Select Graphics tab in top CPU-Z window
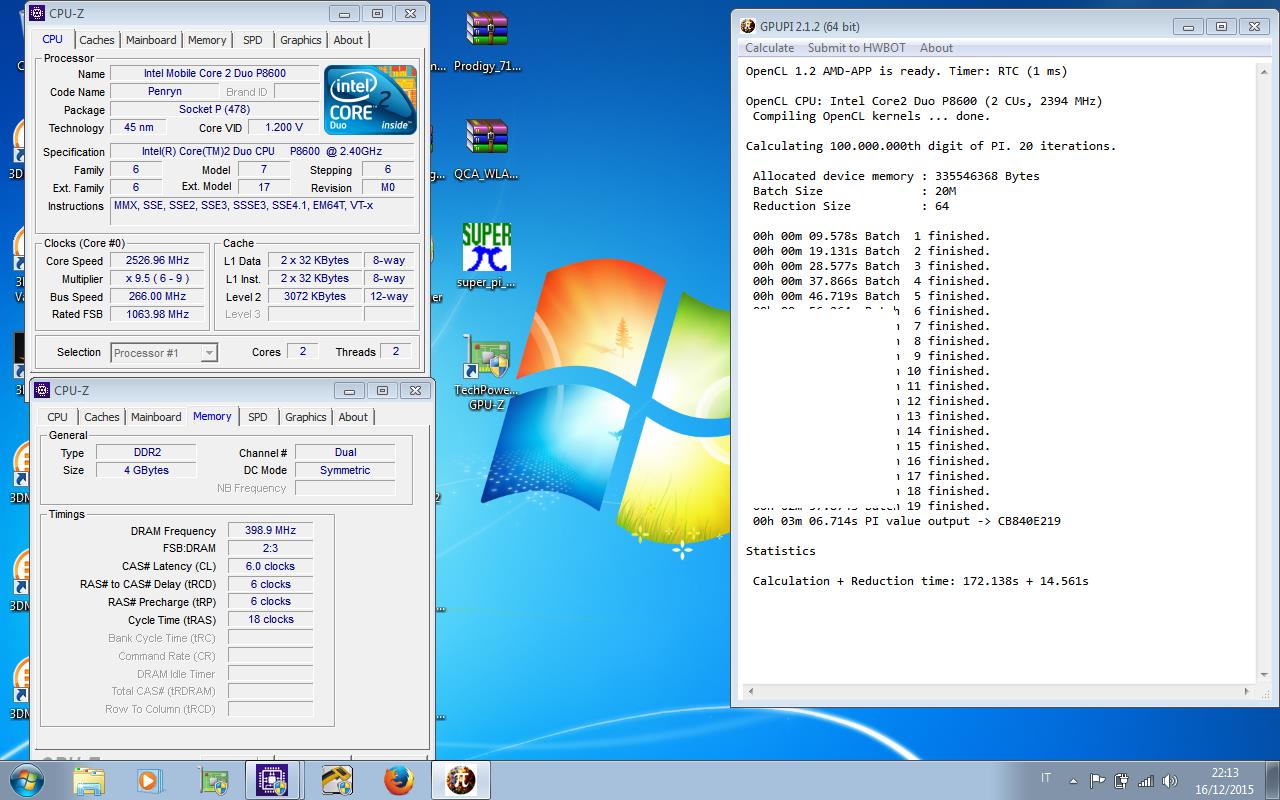Image resolution: width=1280 pixels, height=800 pixels. [x=300, y=40]
